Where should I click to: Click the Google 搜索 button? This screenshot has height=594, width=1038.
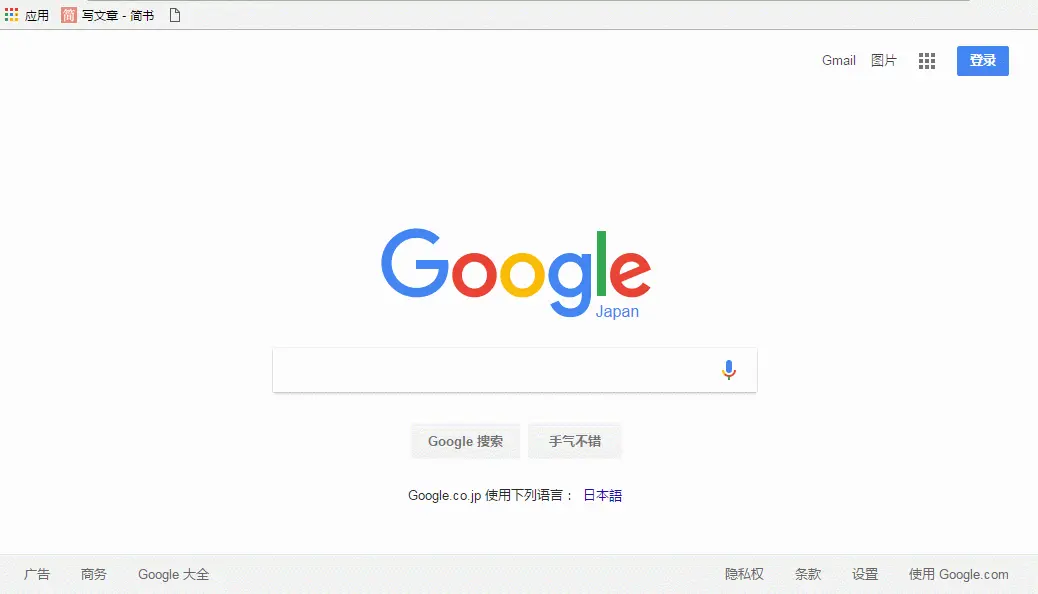465,441
